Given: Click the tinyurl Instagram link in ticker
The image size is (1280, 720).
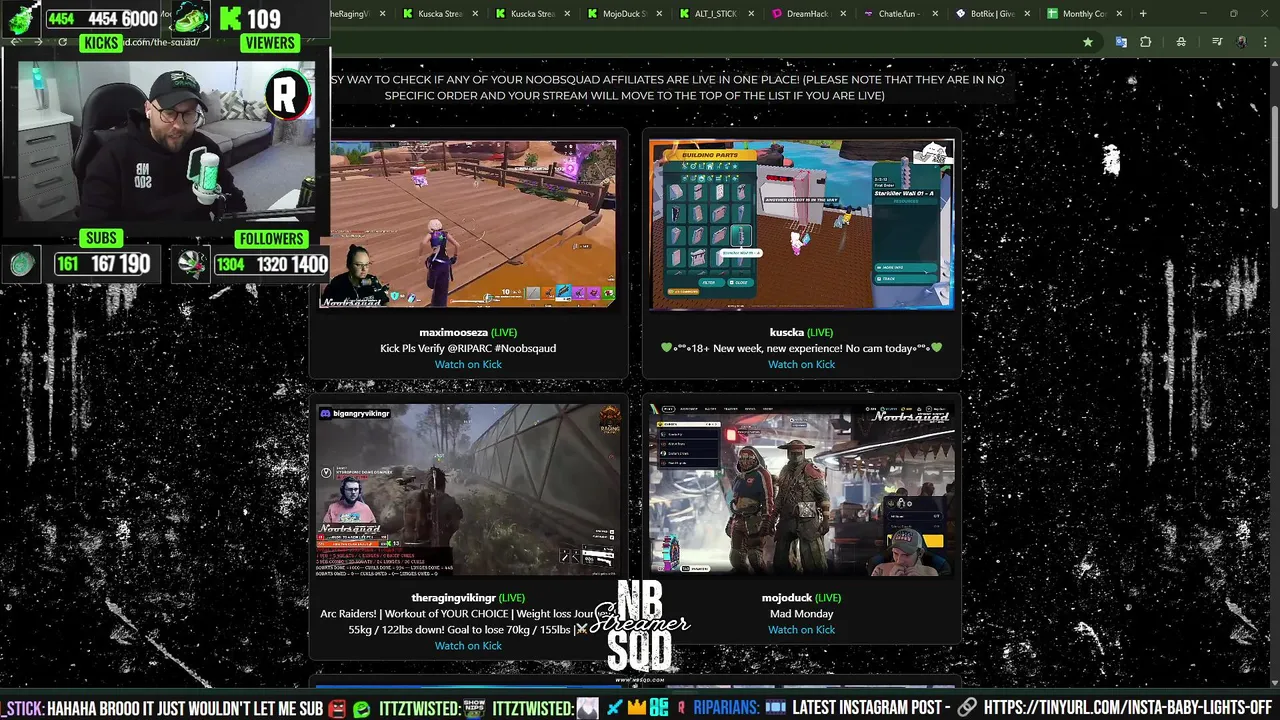Looking at the screenshot, I should click(1128, 708).
